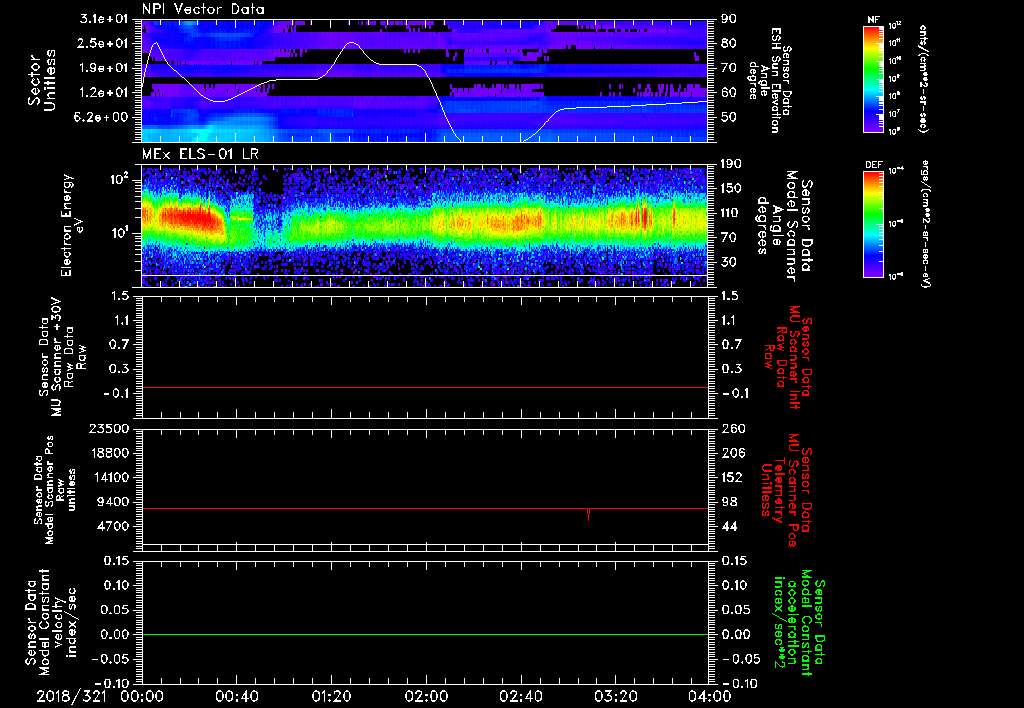Screen dimensions: 1024x708
Task: Click the DEF color bar
Action: click(x=873, y=224)
